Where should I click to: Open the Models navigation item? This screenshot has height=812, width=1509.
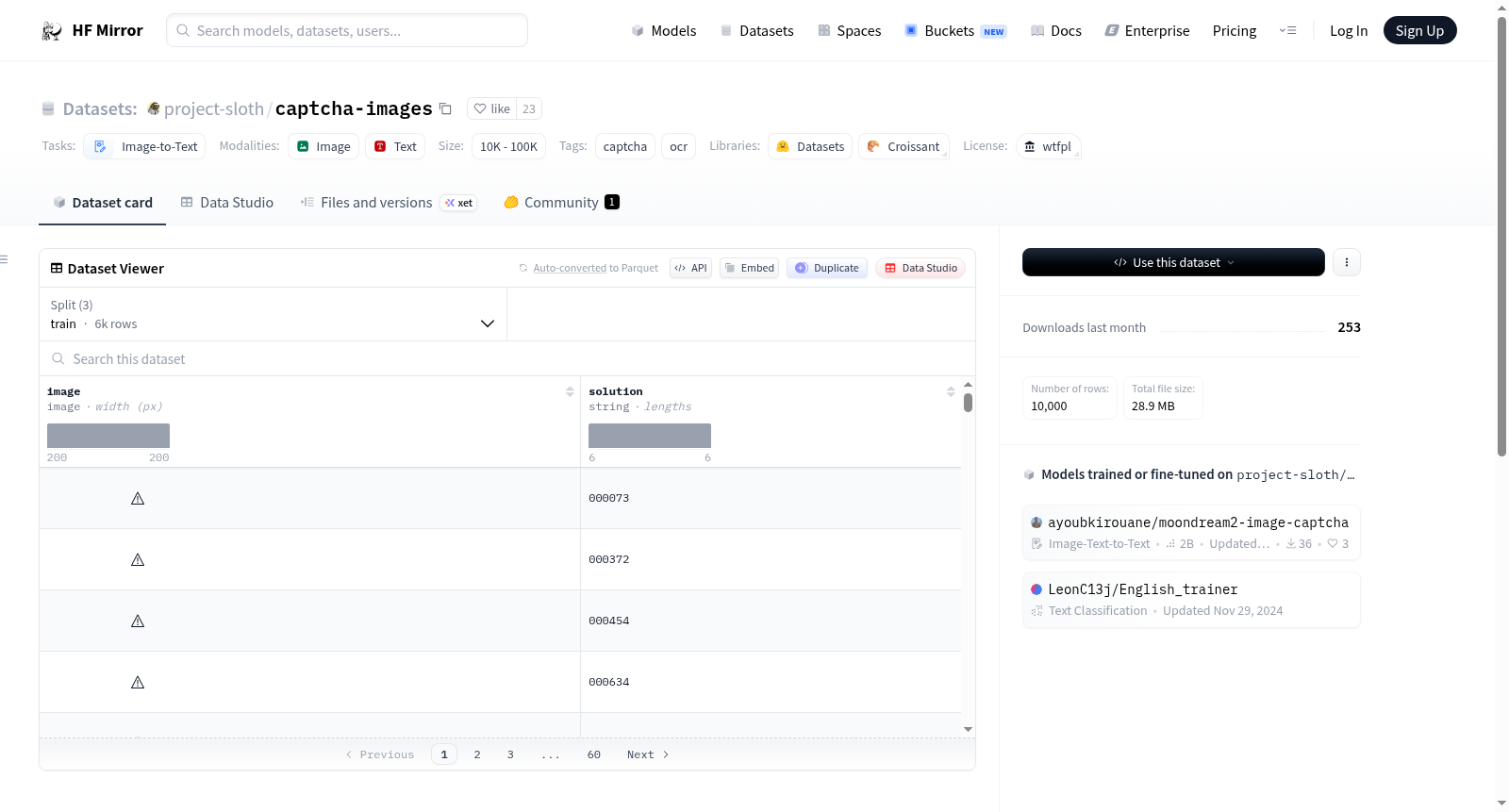(664, 31)
